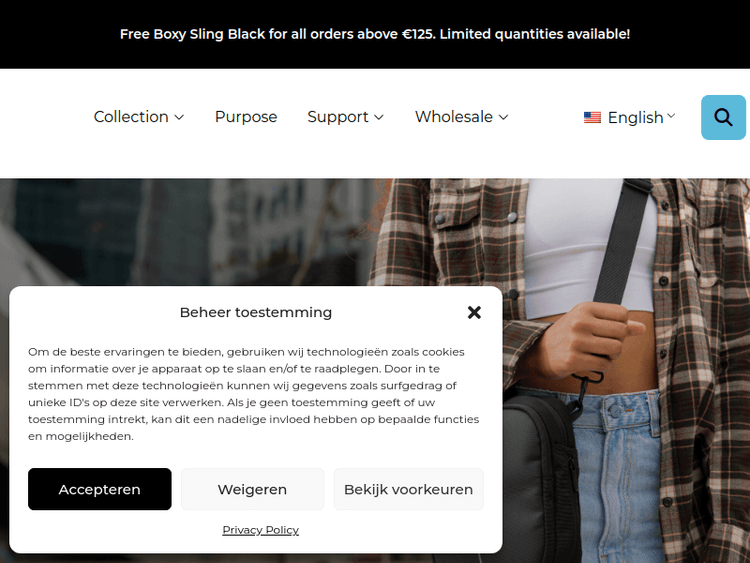Open the Purpose menu item
This screenshot has height=563, width=750.
click(246, 117)
